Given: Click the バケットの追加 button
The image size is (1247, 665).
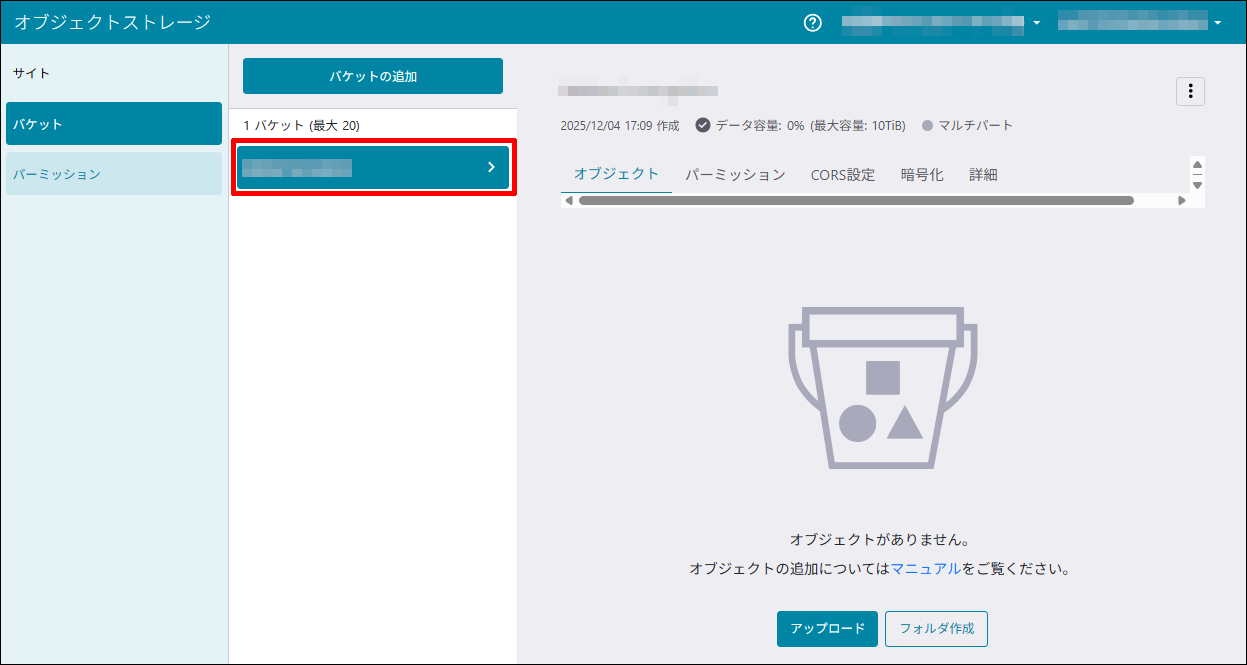Looking at the screenshot, I should tap(373, 76).
